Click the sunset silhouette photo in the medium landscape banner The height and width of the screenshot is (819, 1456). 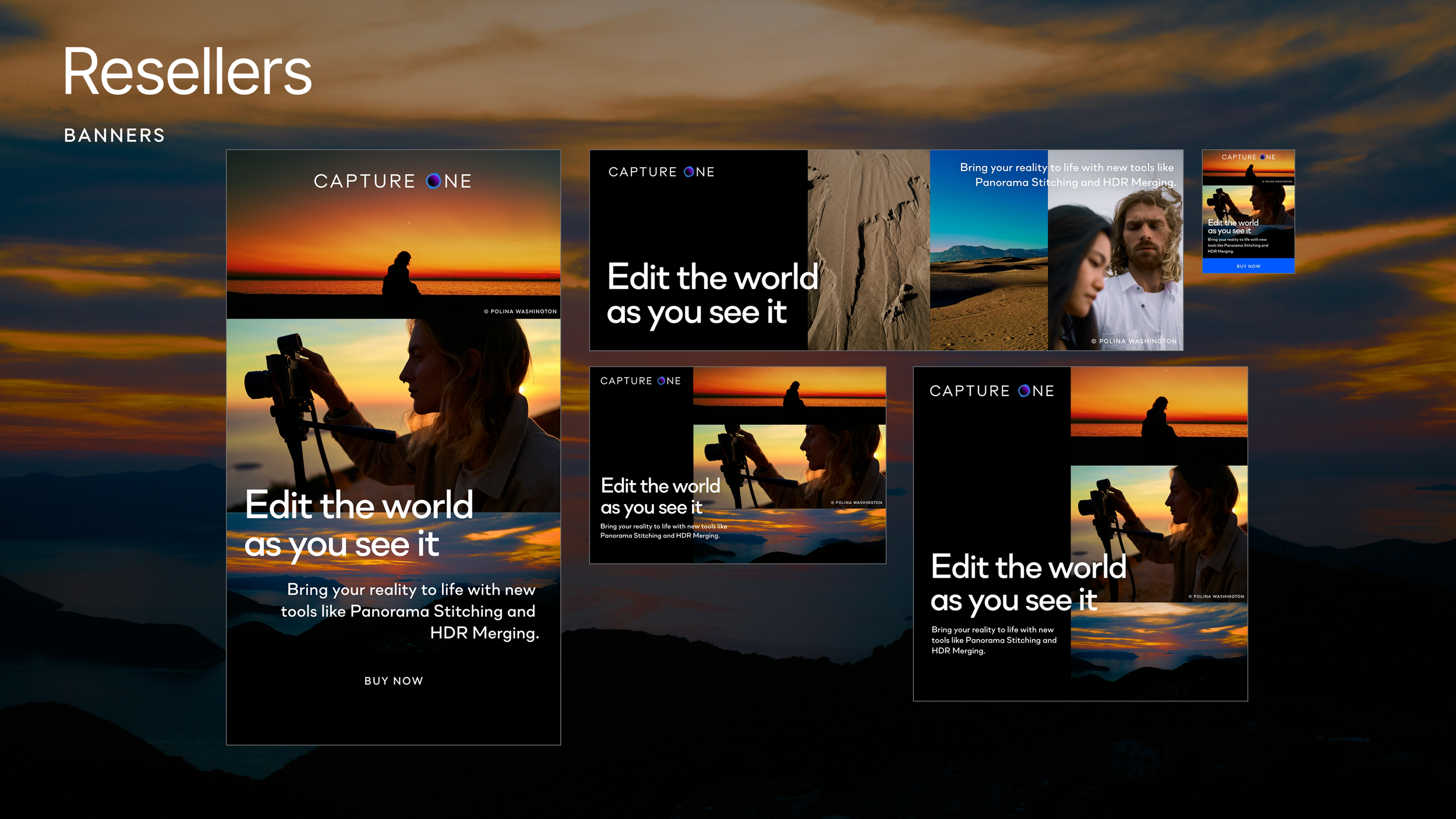click(789, 396)
